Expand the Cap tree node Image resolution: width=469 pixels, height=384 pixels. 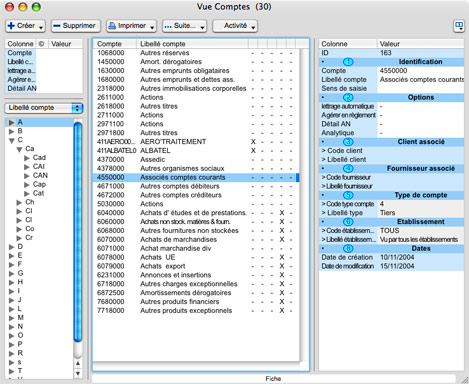(27, 185)
